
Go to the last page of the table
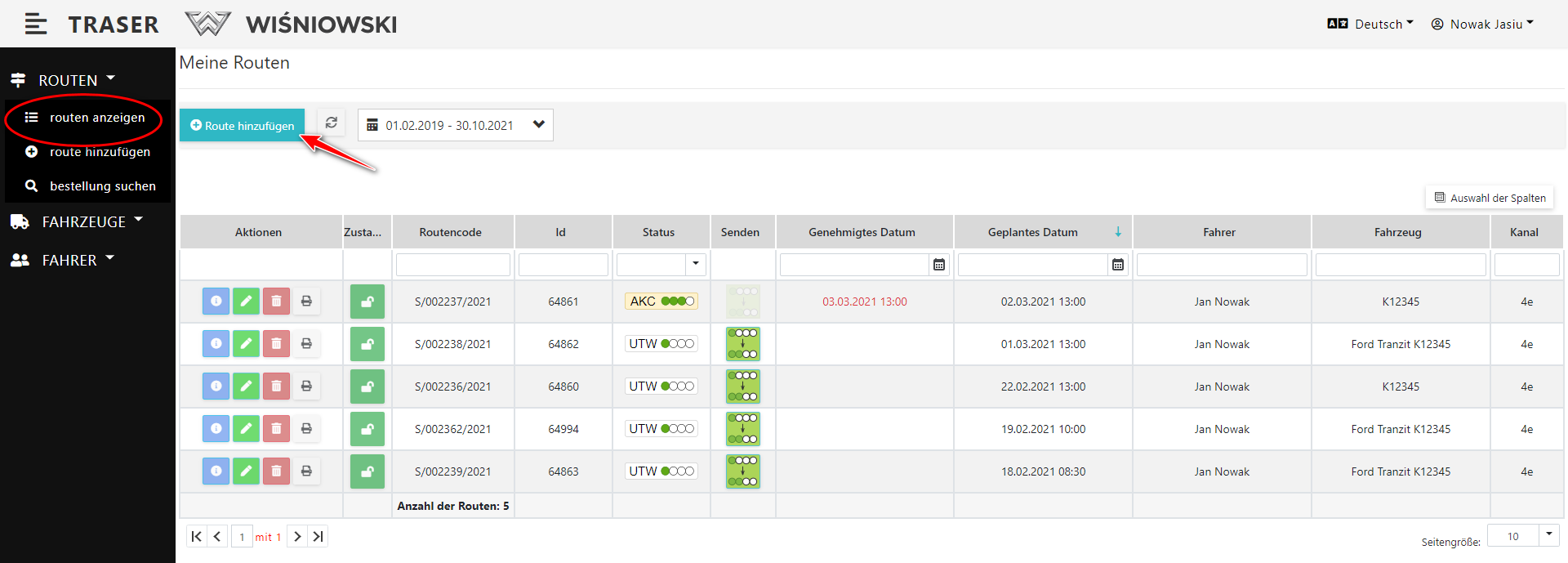click(x=318, y=537)
